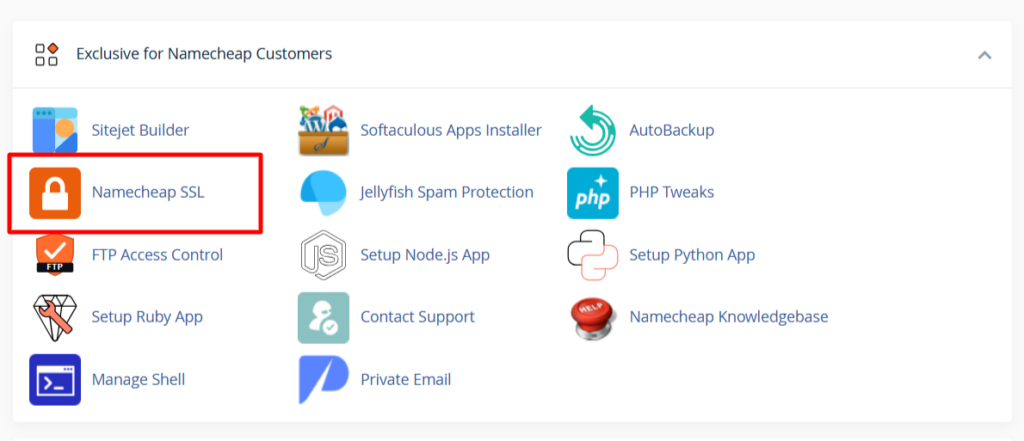Click the PHP Tweaks blue icon
The width and height of the screenshot is (1024, 441).
point(592,193)
